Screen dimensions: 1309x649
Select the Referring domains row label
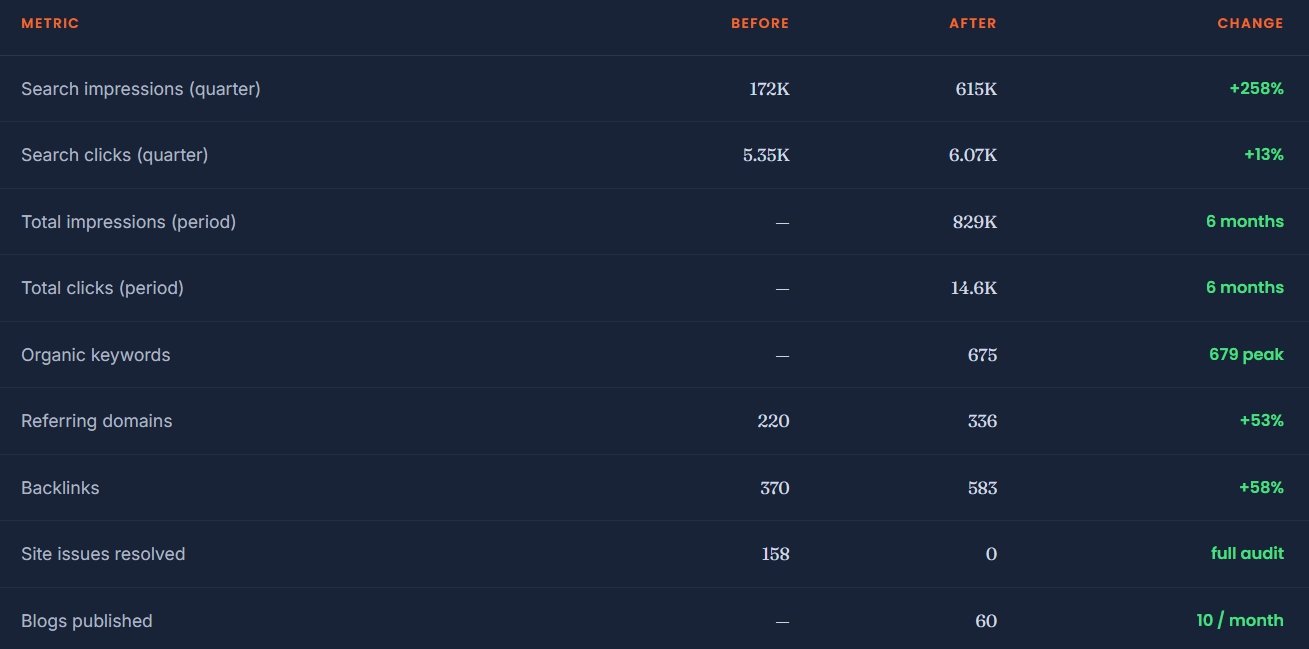click(x=97, y=421)
